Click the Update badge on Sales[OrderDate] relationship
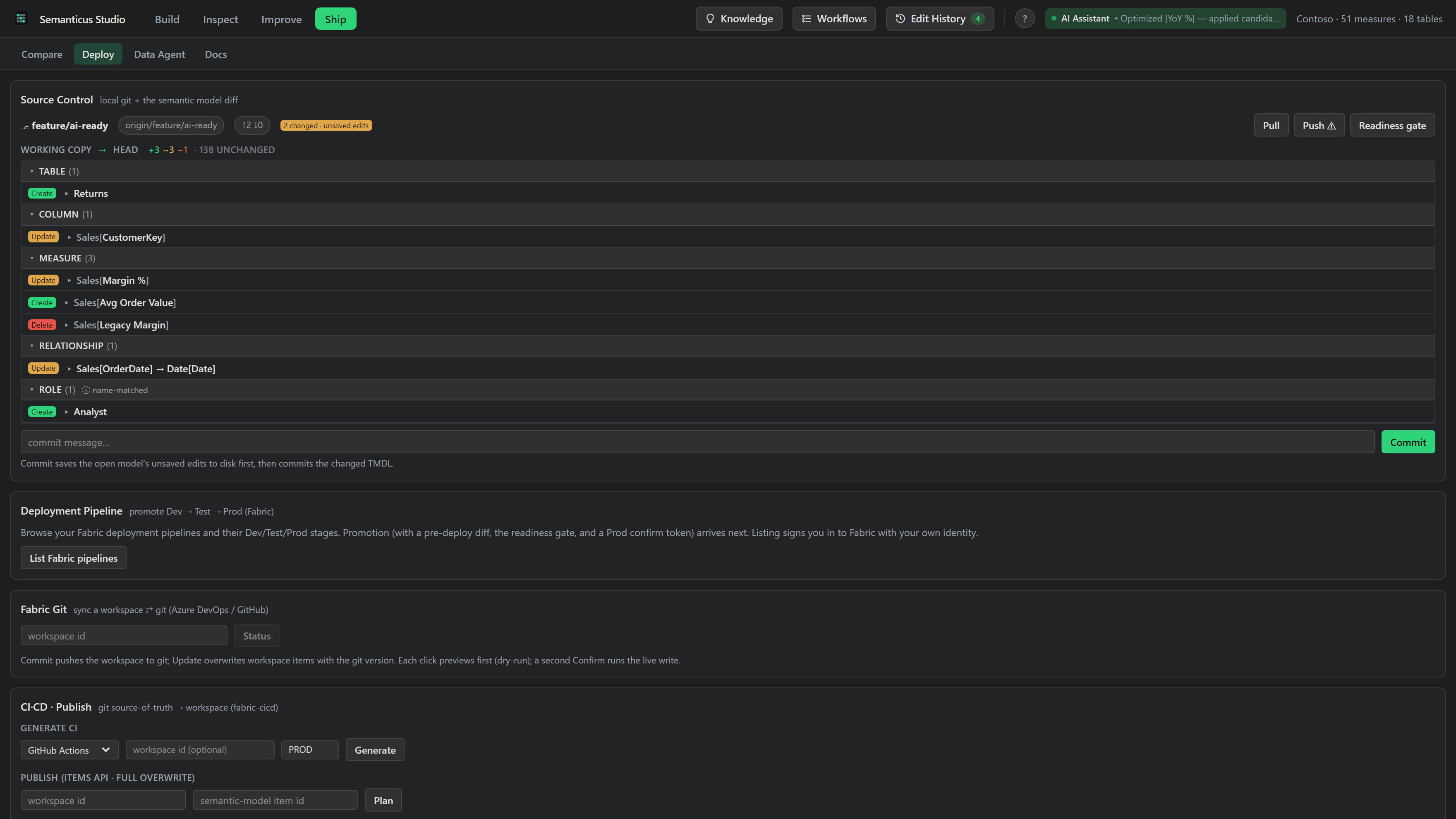 tap(43, 369)
